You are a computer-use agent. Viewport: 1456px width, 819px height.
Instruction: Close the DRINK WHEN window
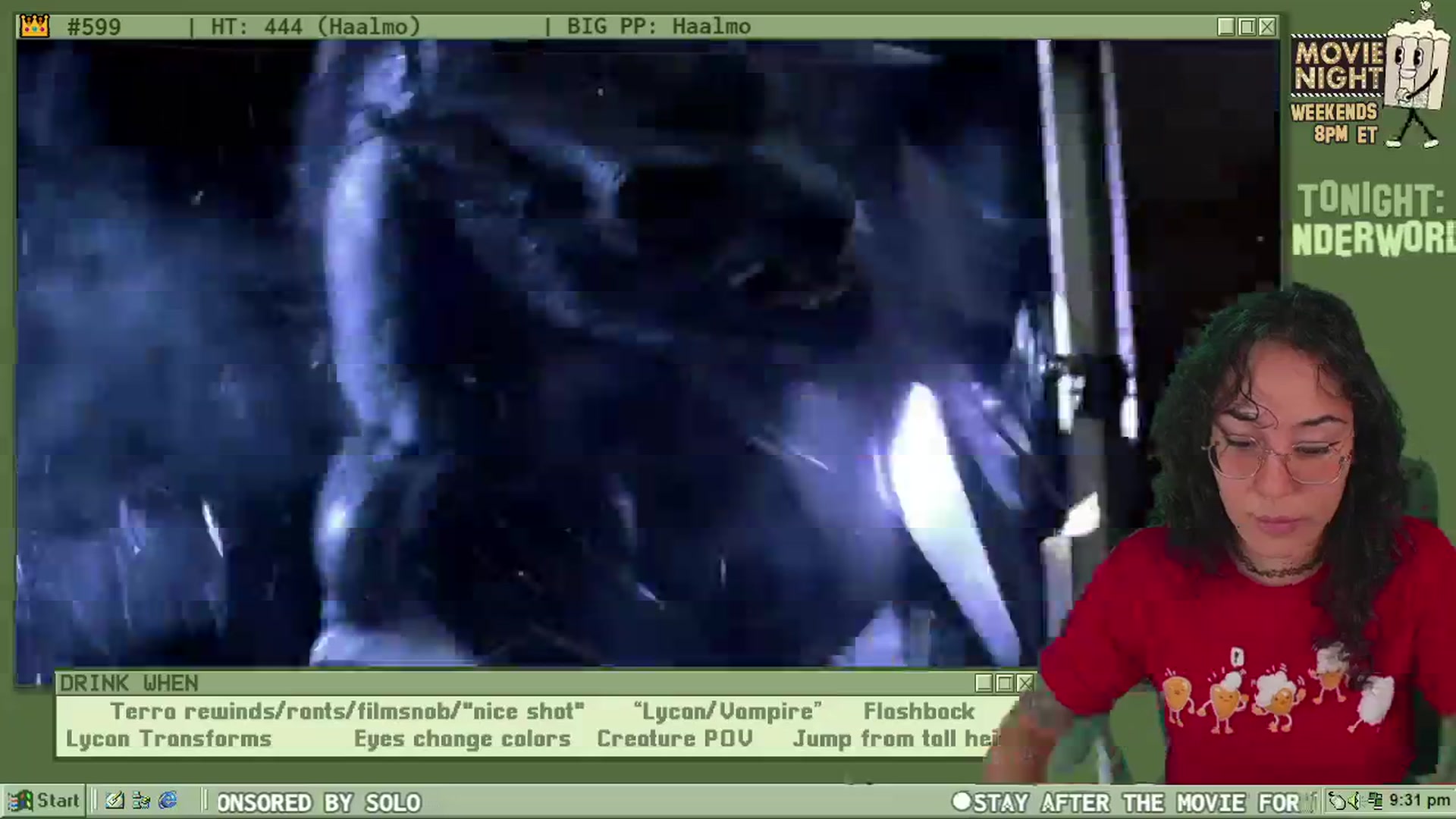click(1025, 683)
